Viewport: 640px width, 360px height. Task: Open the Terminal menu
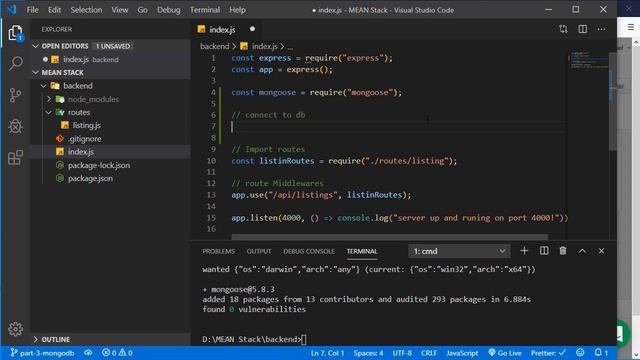[x=204, y=10]
